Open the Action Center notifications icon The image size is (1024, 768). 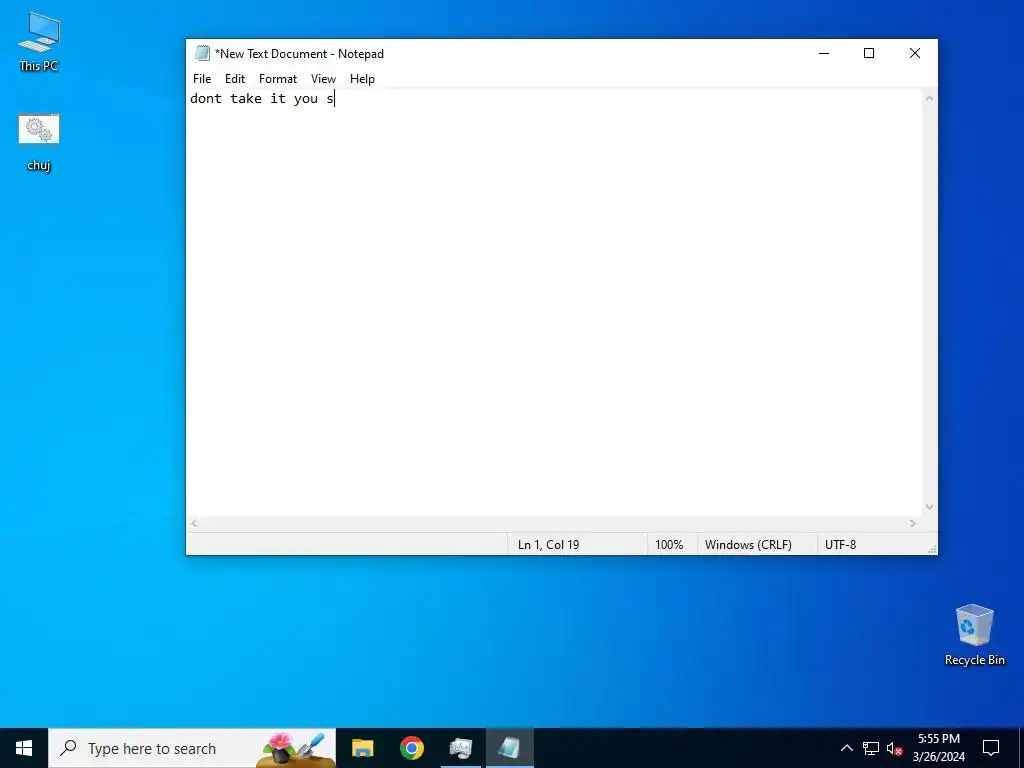(x=991, y=748)
